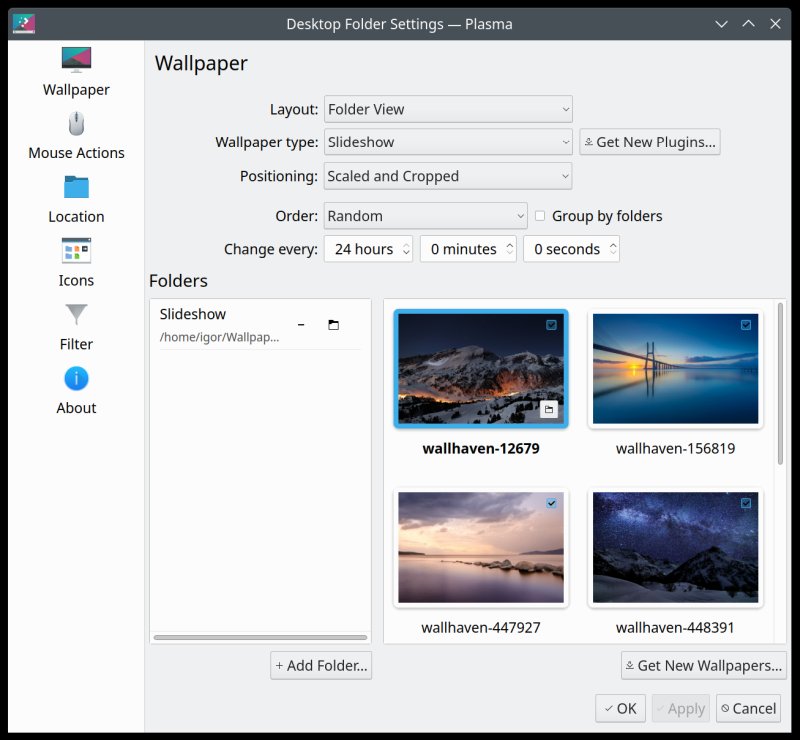
Task: Open the Order dropdown set to Random
Action: tap(425, 216)
